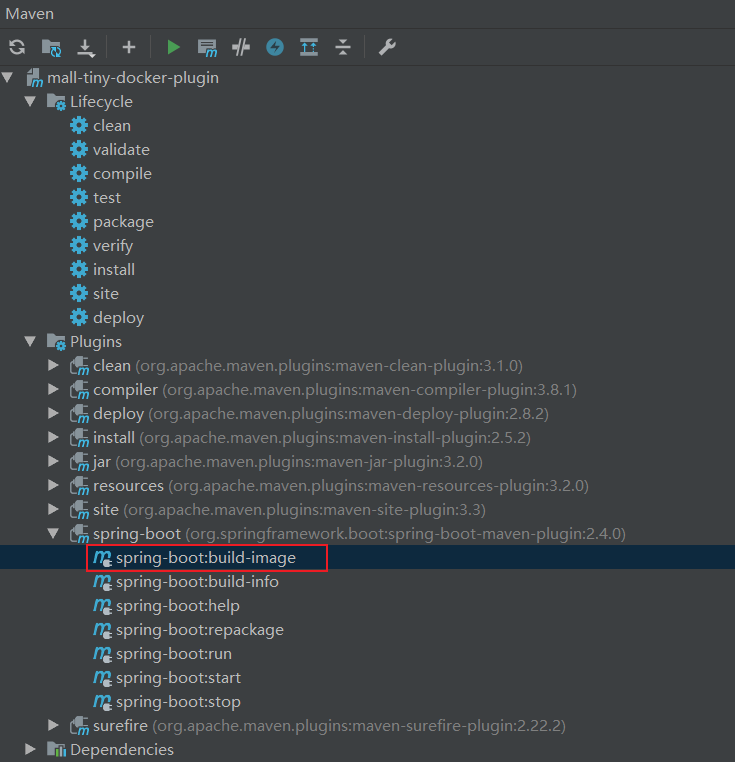This screenshot has width=735, height=762.
Task: Expand the deploy plugin node
Action: click(x=53, y=414)
